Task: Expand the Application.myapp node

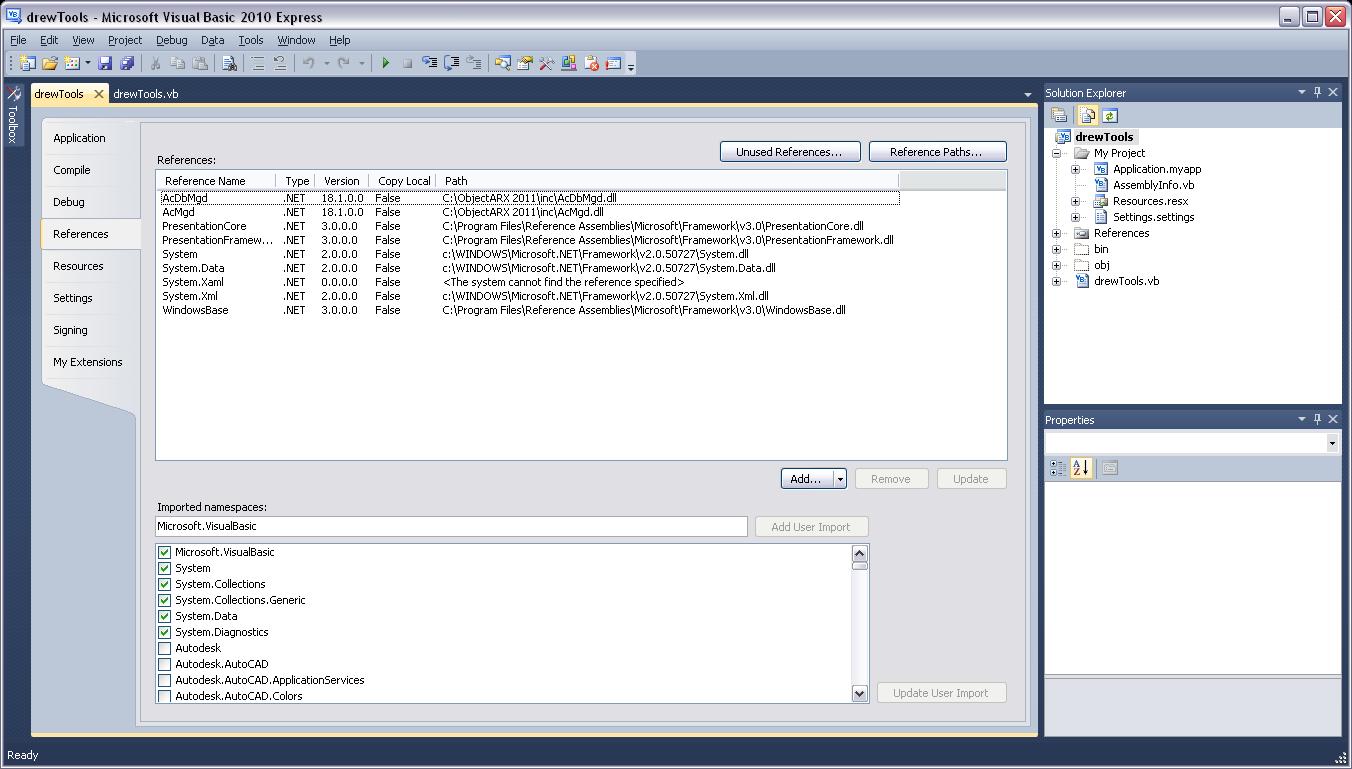Action: 1076,169
